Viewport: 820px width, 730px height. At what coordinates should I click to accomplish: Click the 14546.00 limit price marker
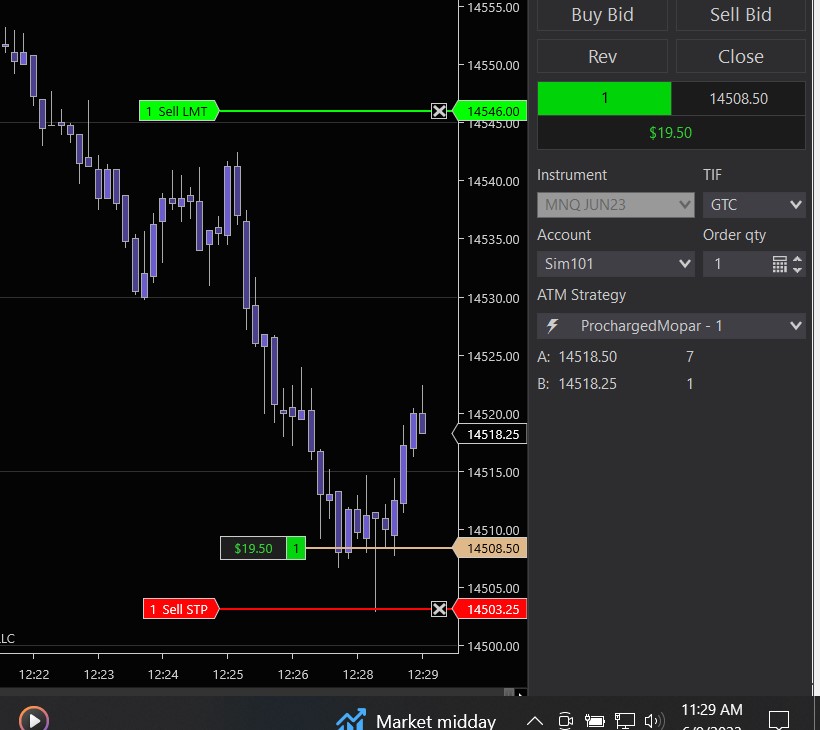pos(489,111)
